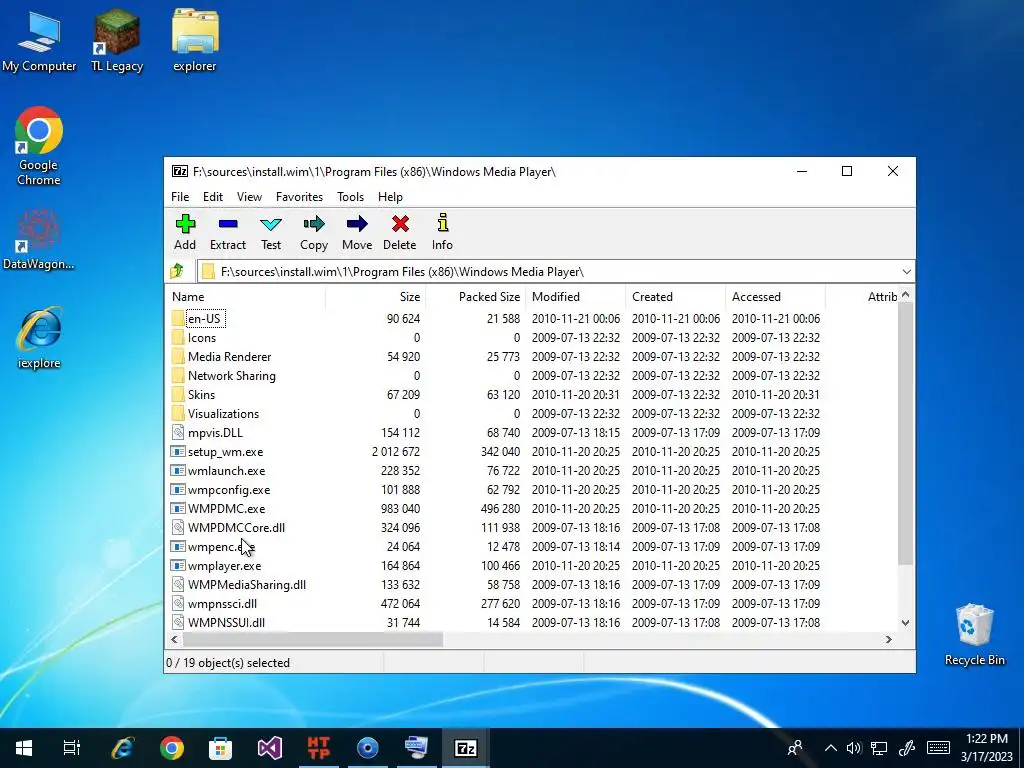Open the View menu
This screenshot has height=768, width=1024.
249,197
